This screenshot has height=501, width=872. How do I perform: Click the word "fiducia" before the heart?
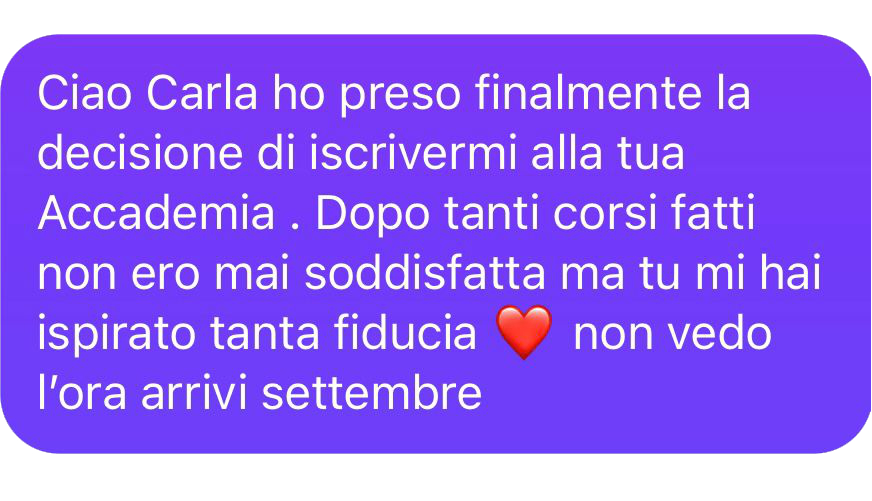pos(405,334)
